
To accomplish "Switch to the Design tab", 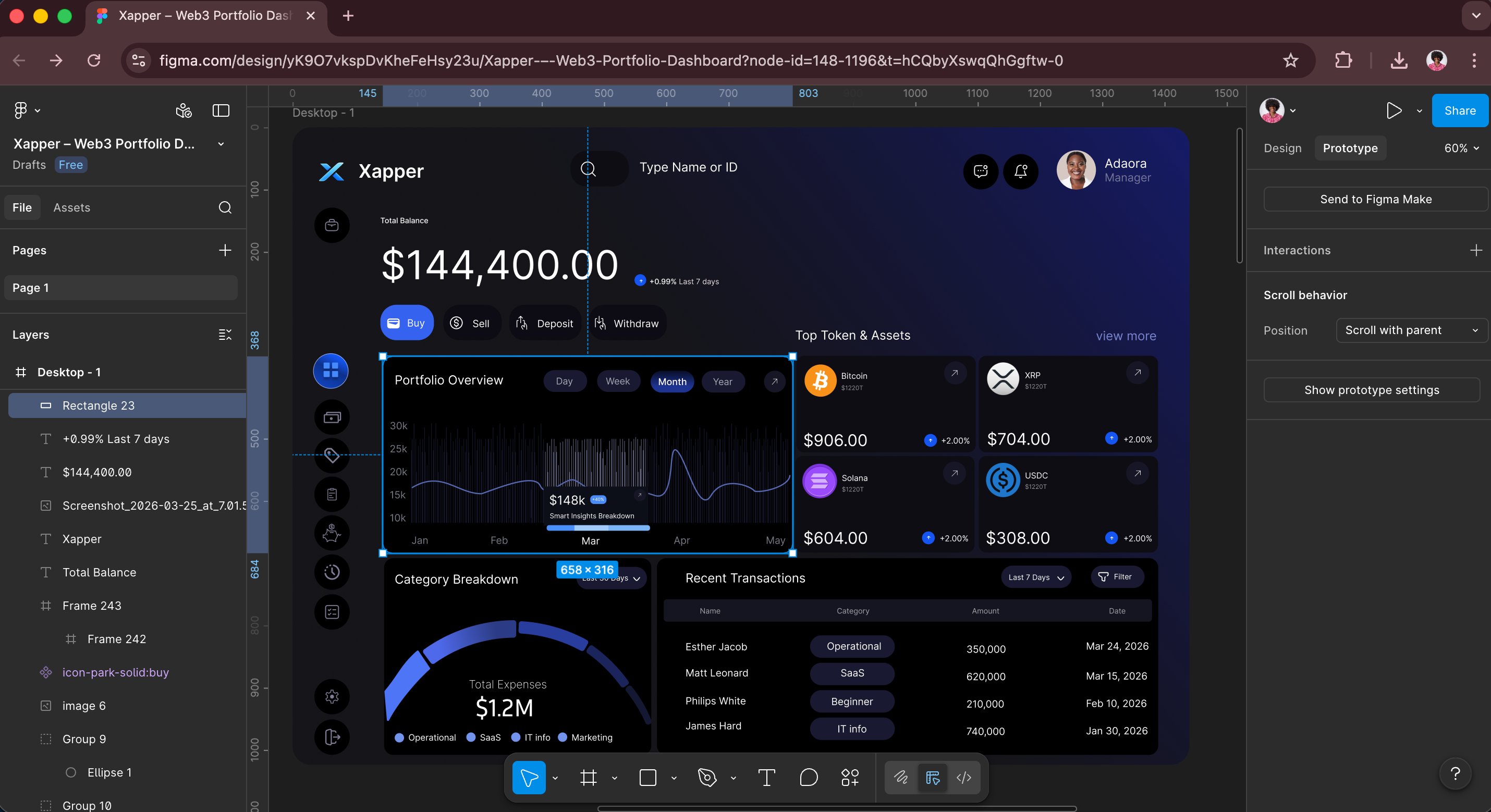I will [1282, 148].
